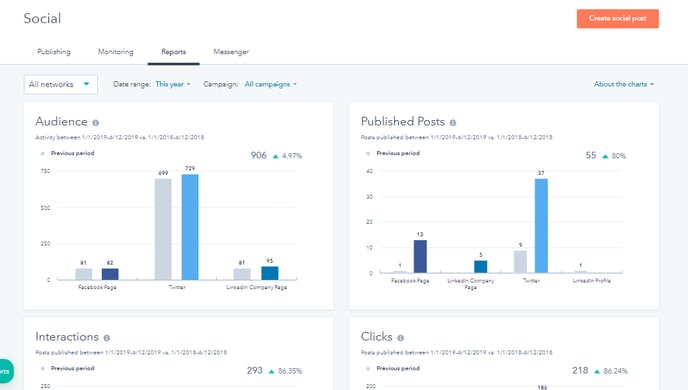Click the Twitter 9 previous period posts bar
Screen dimensions: 688x390
[520, 261]
